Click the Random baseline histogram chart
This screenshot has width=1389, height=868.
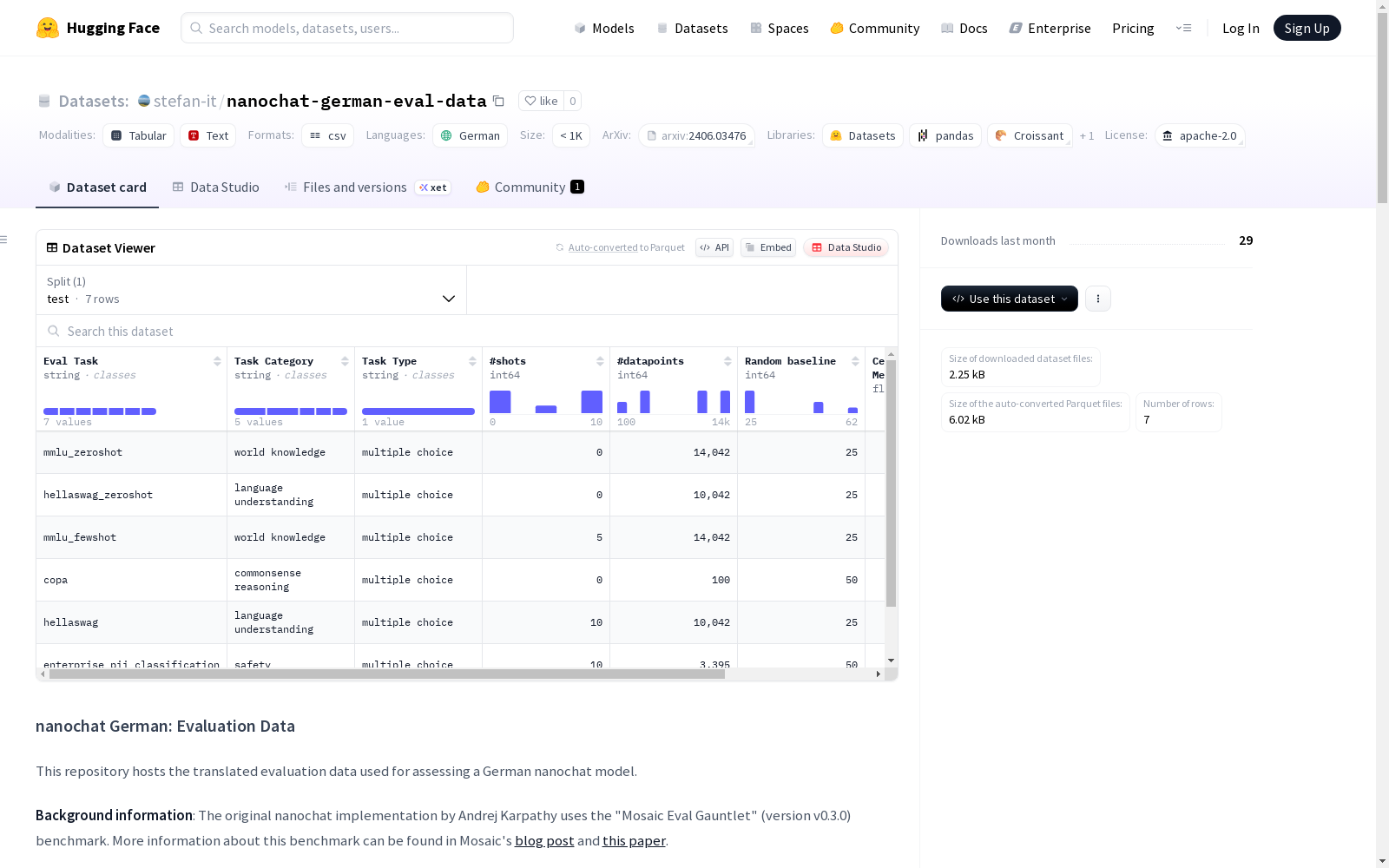(x=801, y=402)
